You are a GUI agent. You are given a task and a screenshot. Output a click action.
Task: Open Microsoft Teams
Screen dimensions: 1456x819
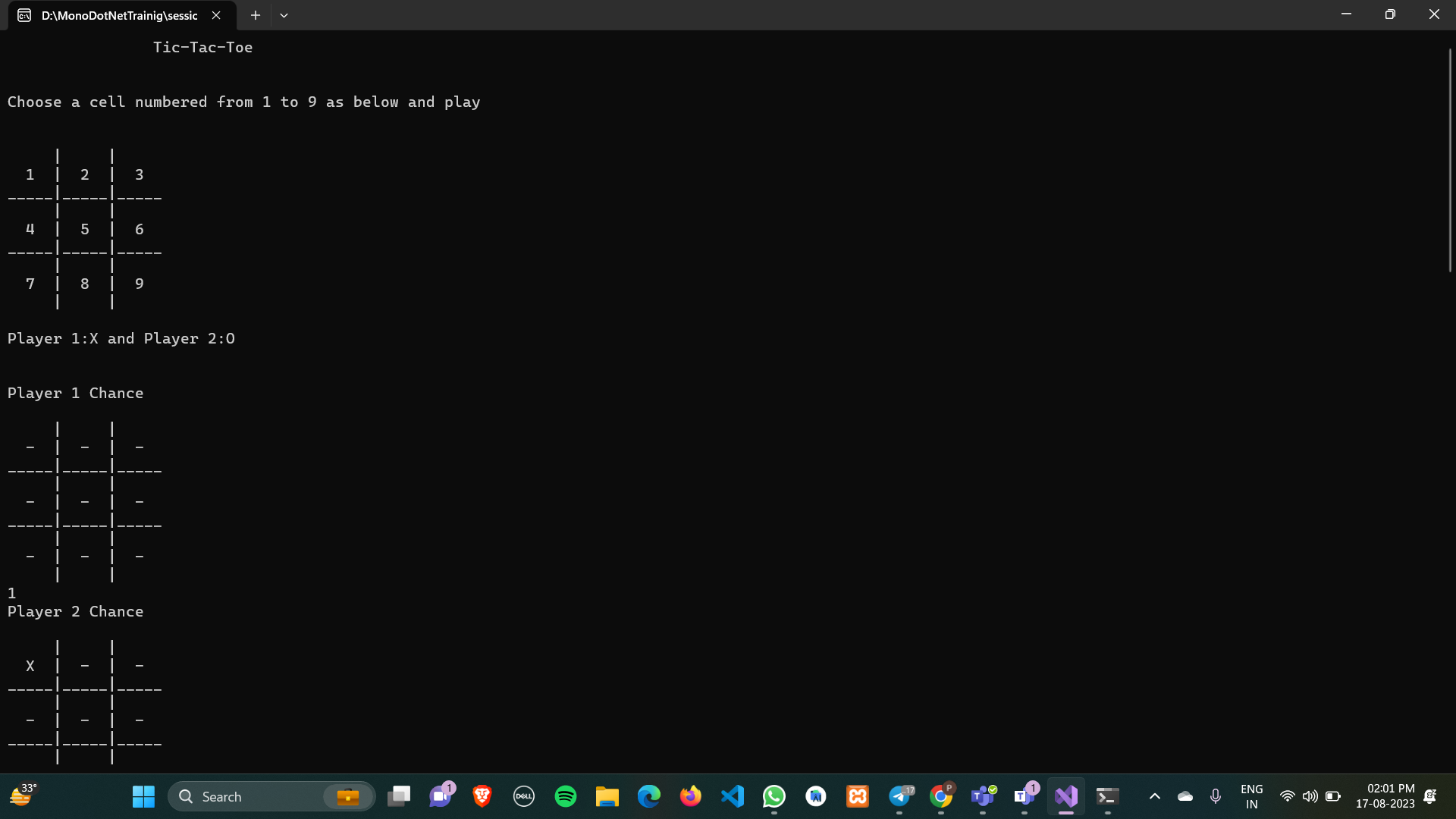click(983, 796)
